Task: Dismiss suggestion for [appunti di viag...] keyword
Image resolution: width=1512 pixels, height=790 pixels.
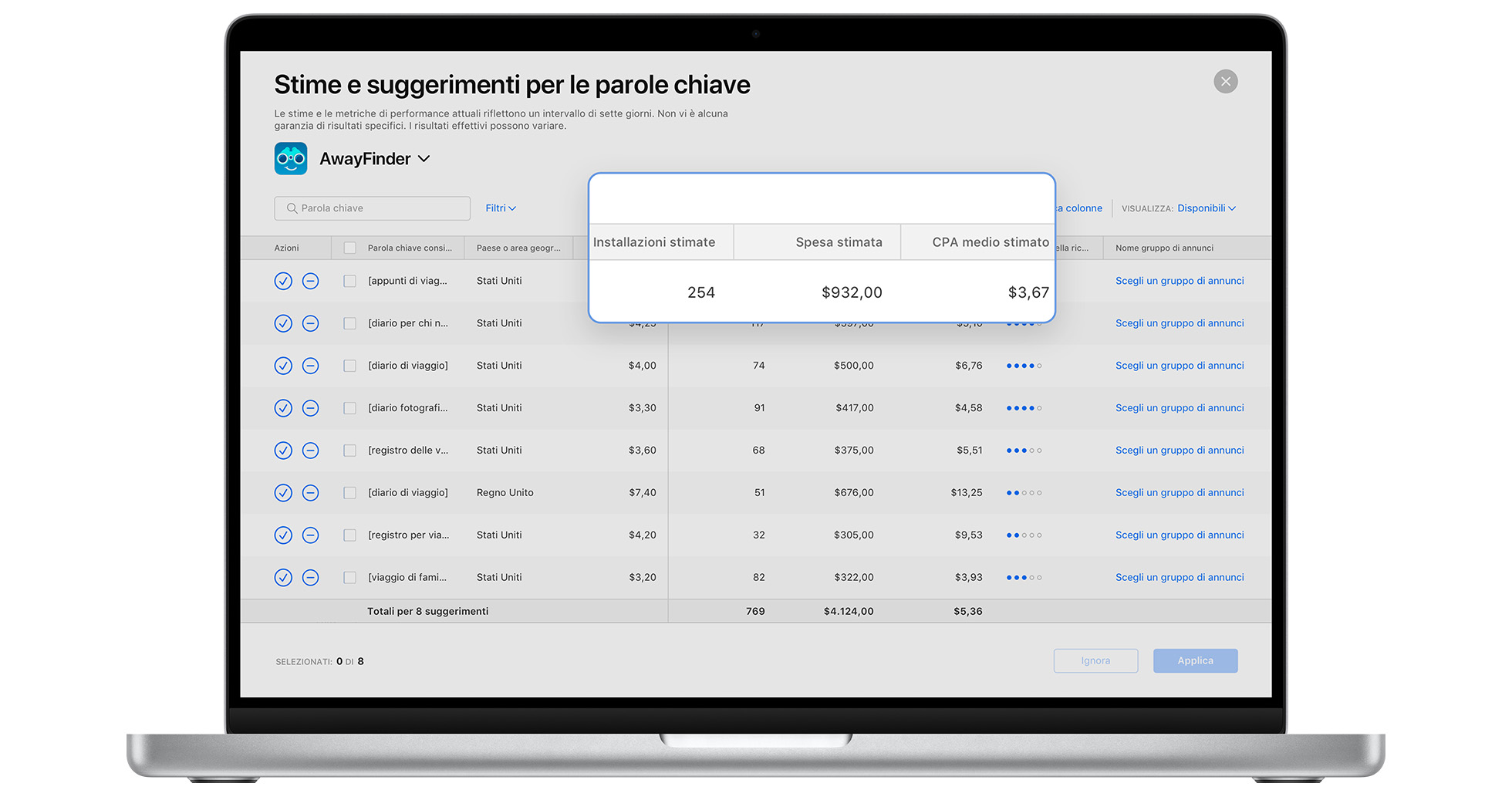Action: click(x=310, y=281)
